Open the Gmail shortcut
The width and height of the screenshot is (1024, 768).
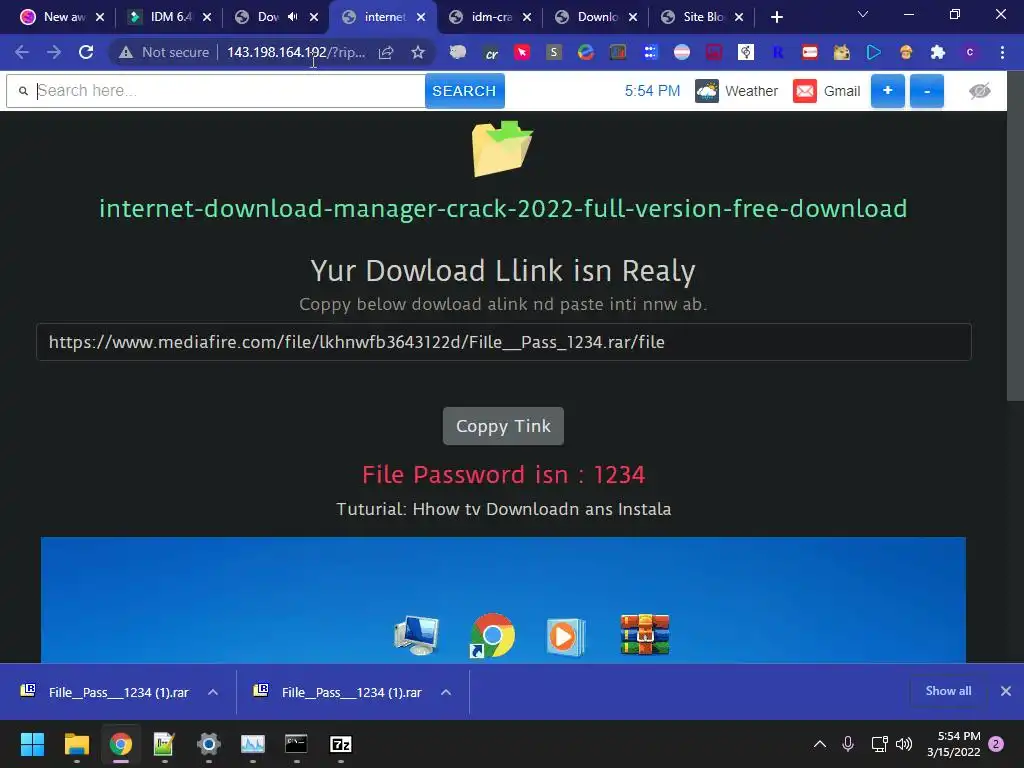(827, 91)
